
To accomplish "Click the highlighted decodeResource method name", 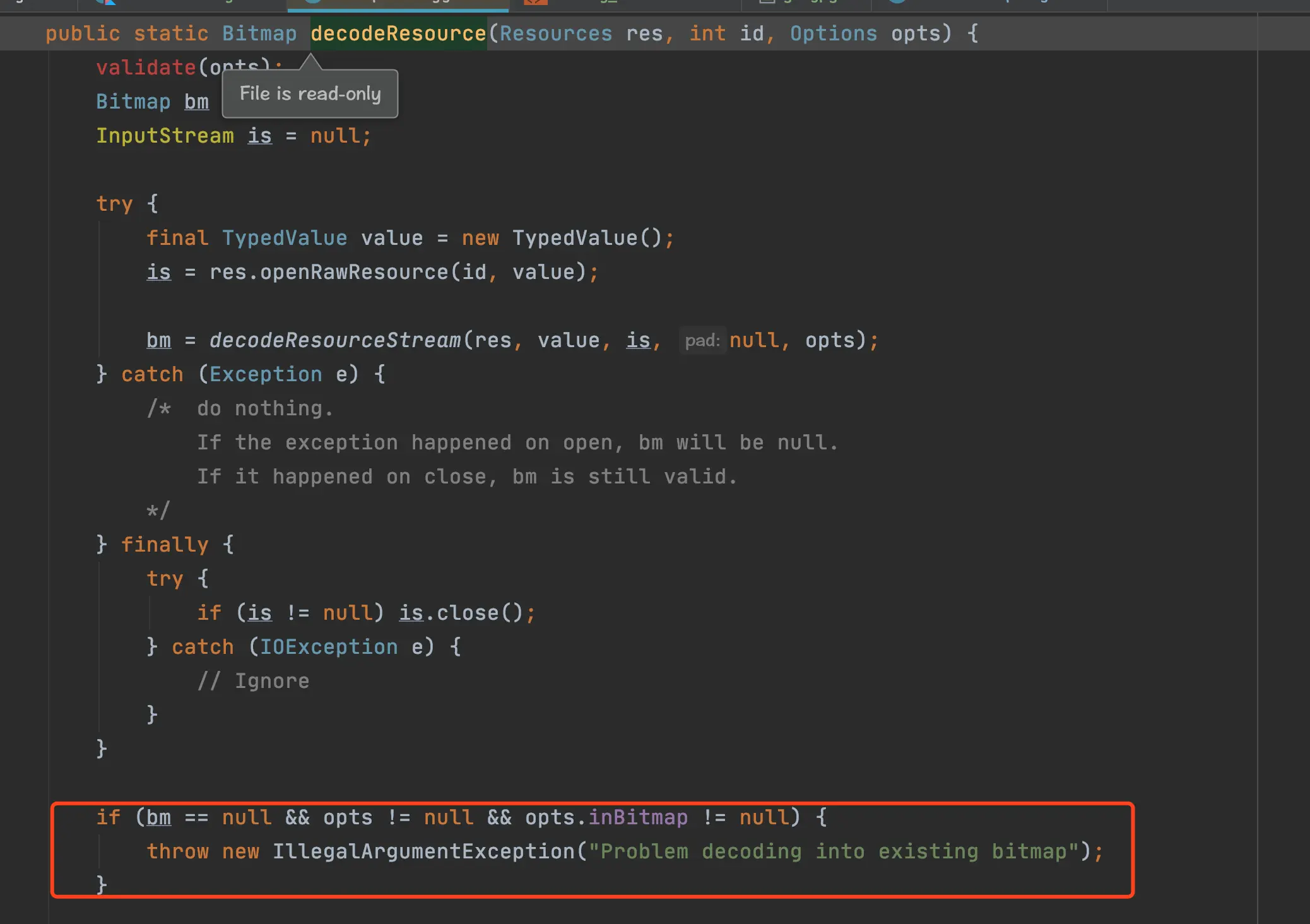I will [398, 33].
